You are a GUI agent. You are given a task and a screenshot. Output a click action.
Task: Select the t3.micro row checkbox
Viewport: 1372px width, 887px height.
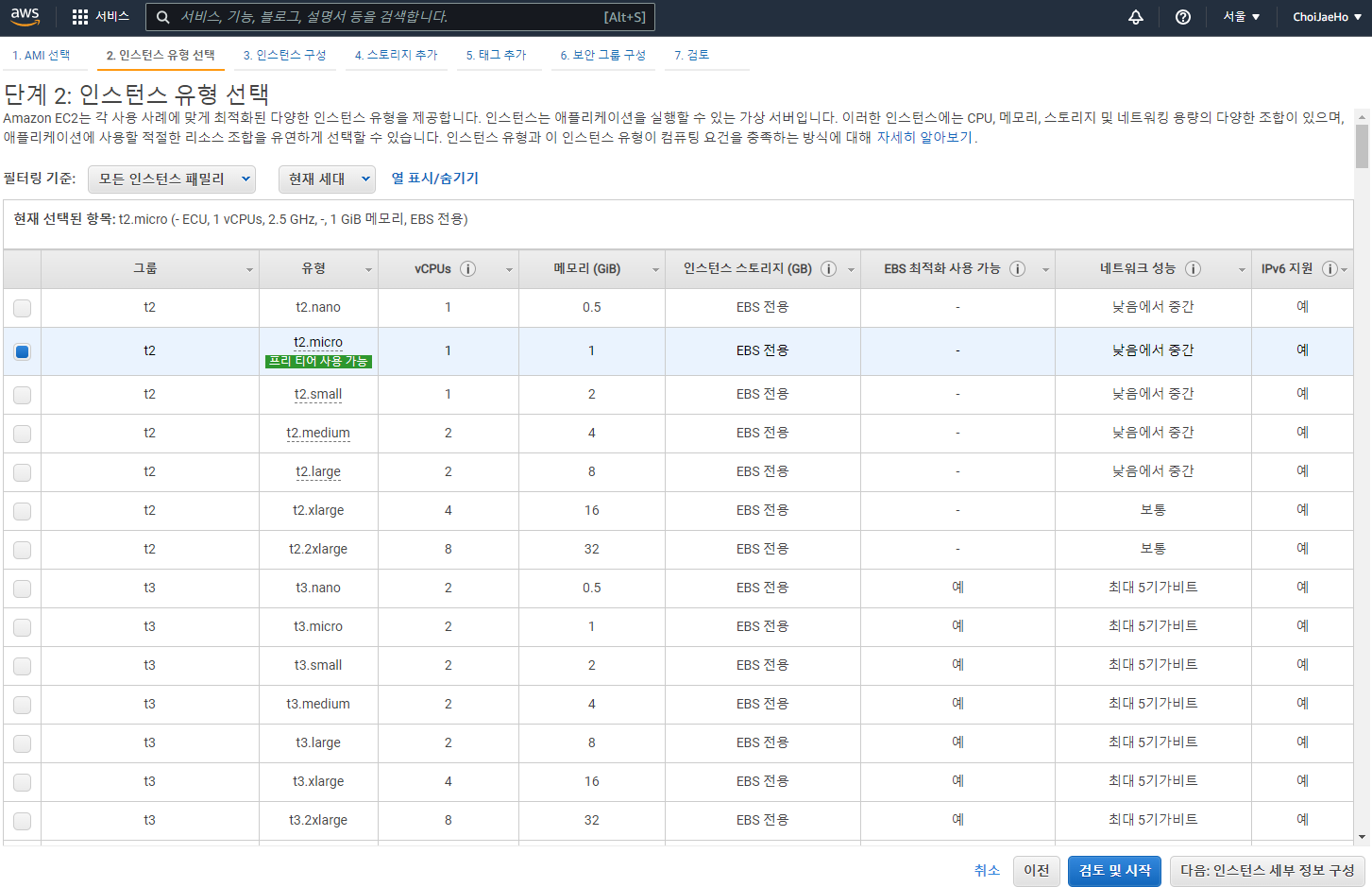pyautogui.click(x=22, y=627)
